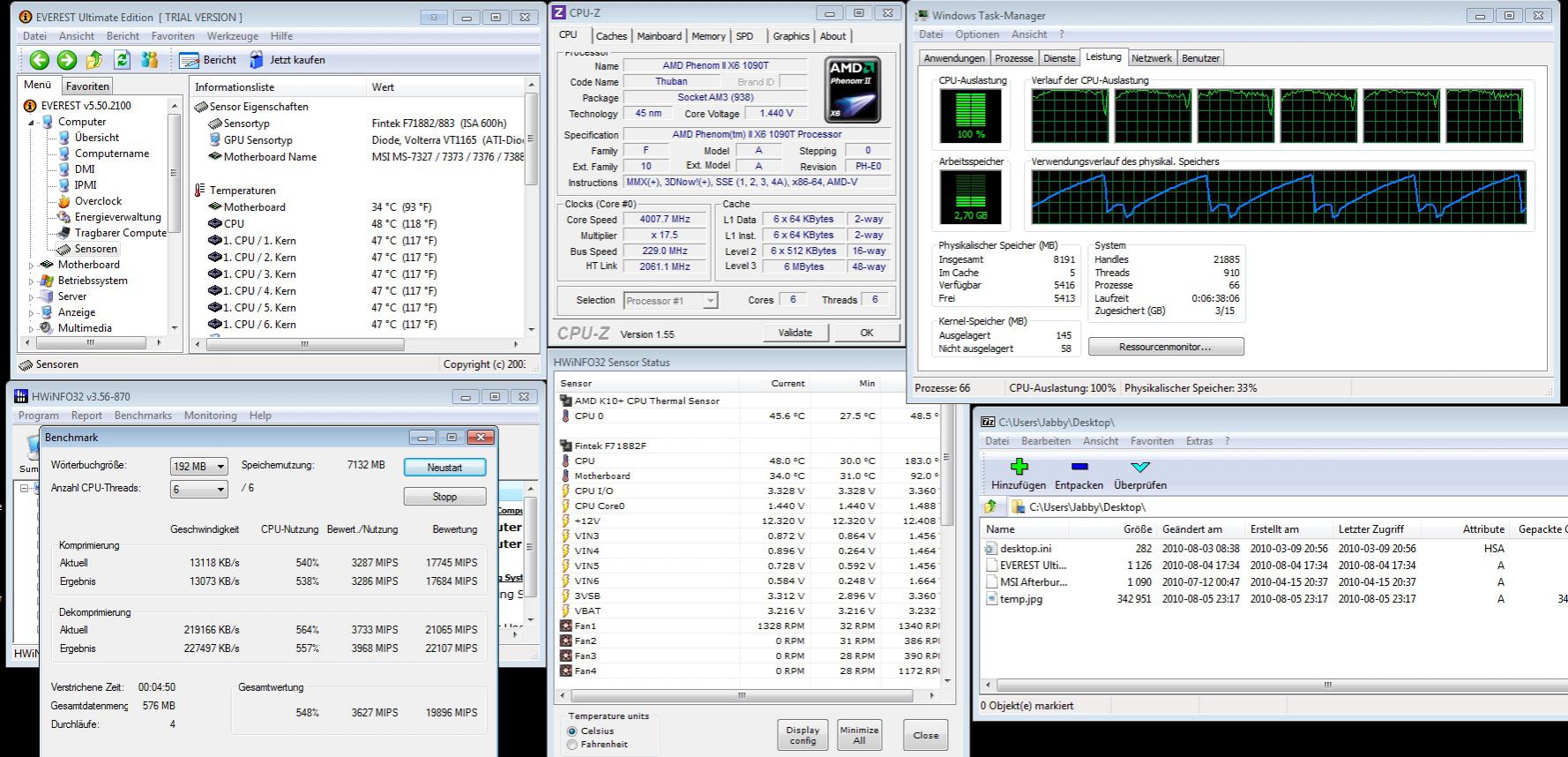Open Bericht report button in EVEREST toolbar
The height and width of the screenshot is (757, 1568).
point(208,60)
